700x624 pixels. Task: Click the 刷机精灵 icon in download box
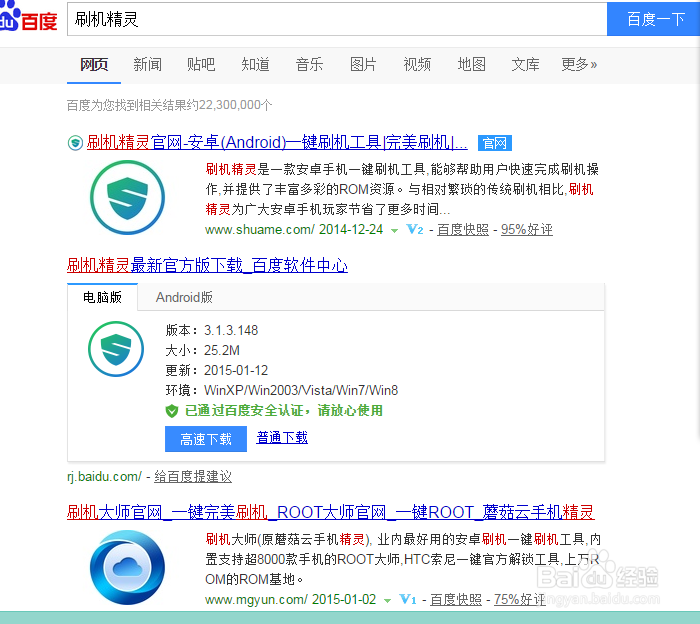point(116,349)
